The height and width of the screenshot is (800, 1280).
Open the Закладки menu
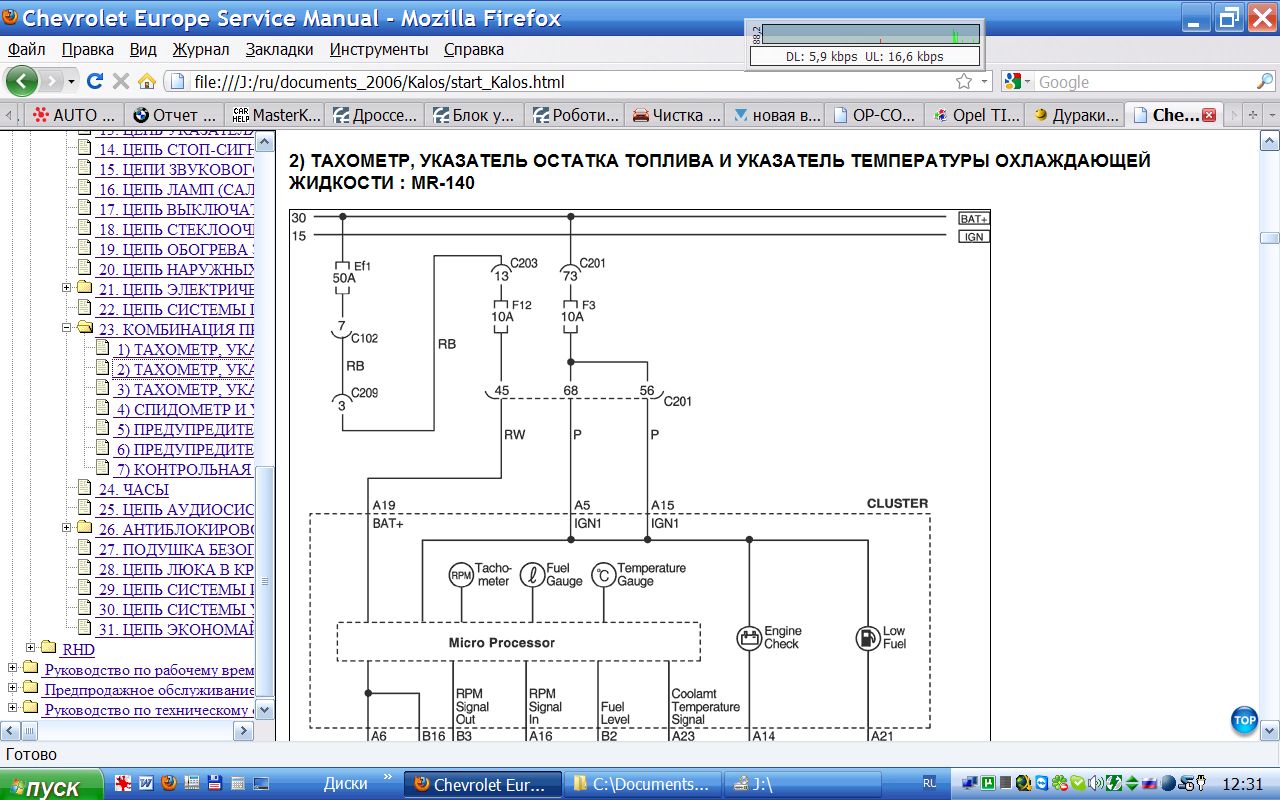coord(279,49)
